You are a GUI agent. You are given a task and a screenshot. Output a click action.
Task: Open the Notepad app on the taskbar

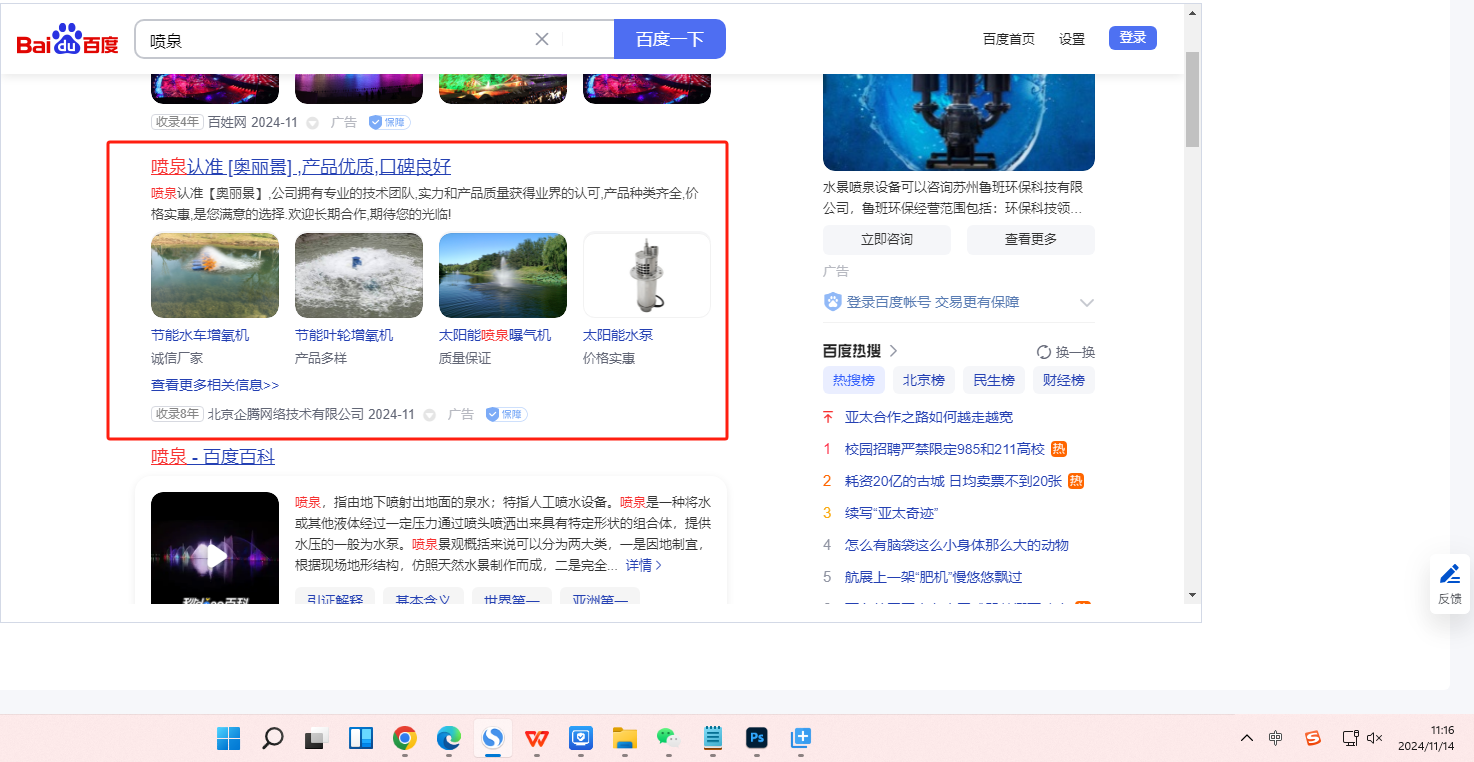713,739
